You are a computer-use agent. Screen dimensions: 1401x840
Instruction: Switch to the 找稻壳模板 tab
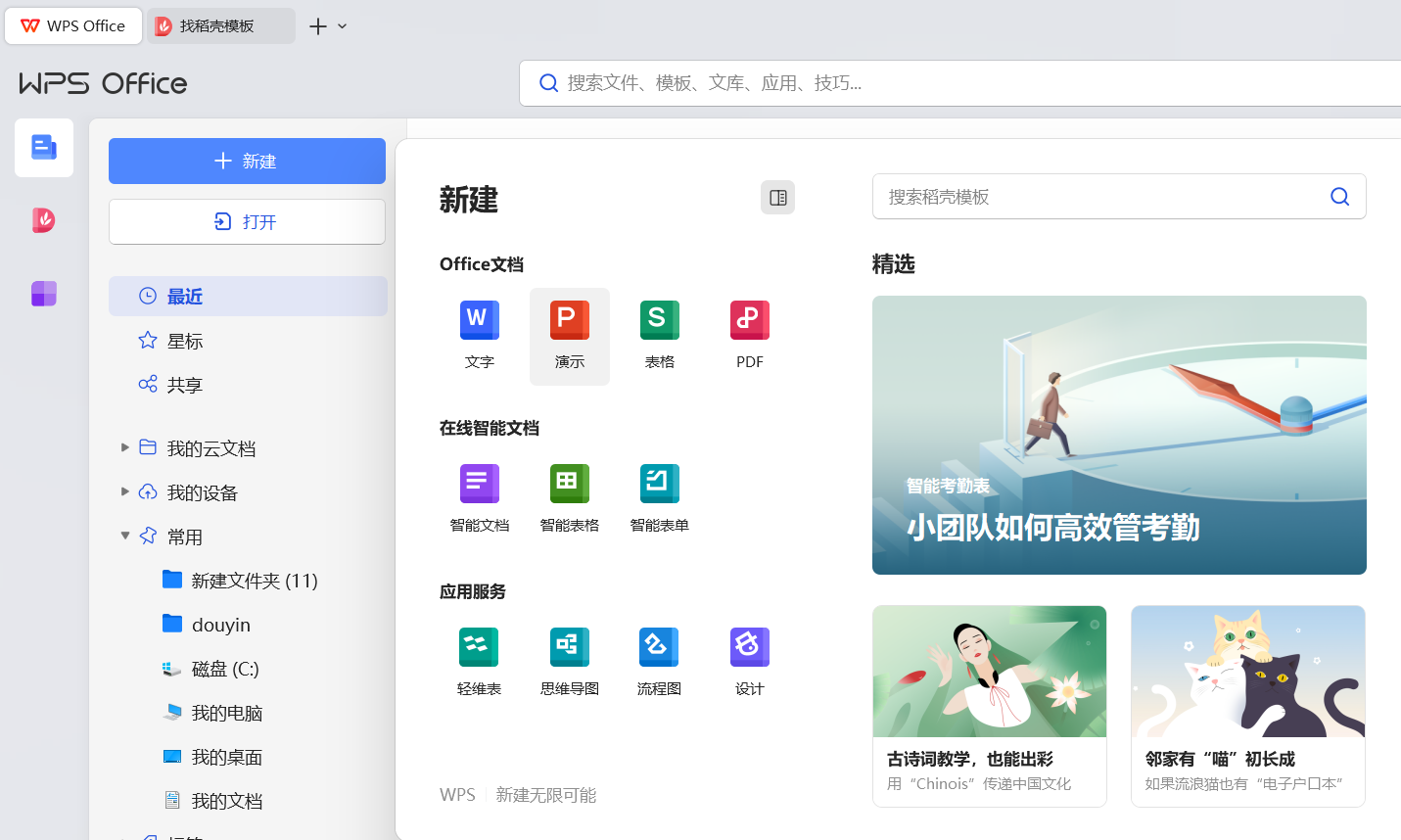tap(221, 25)
